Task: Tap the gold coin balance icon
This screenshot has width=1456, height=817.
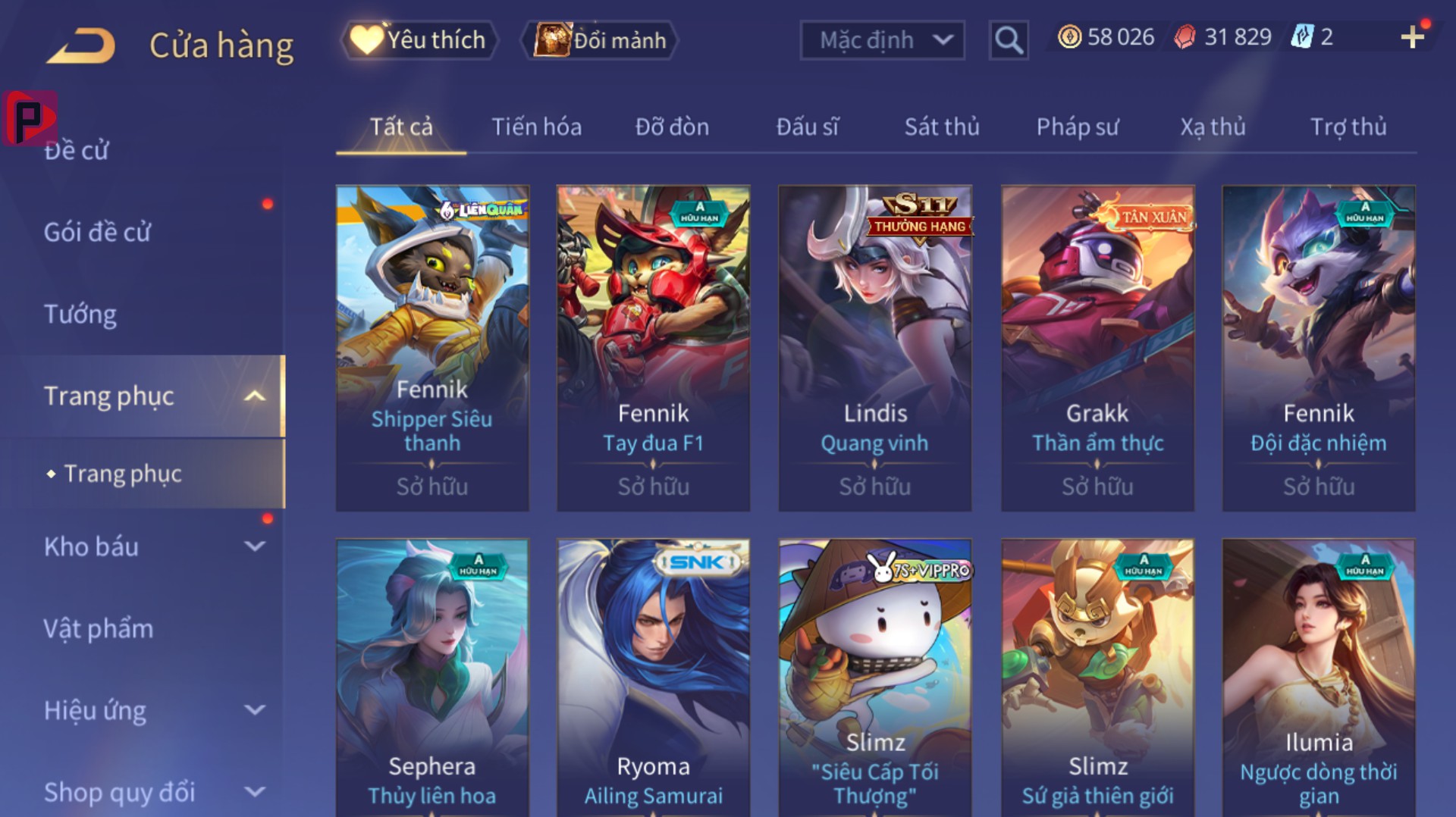Action: coord(1069,36)
